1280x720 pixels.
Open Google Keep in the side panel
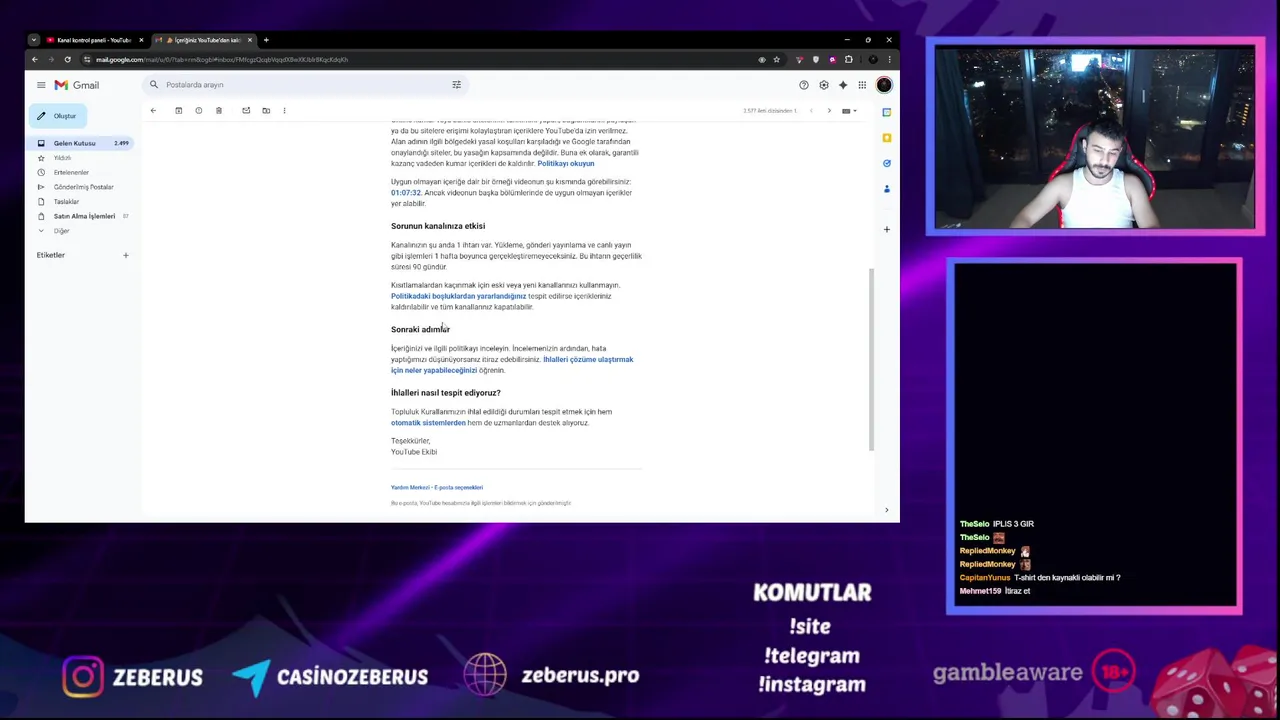point(886,137)
